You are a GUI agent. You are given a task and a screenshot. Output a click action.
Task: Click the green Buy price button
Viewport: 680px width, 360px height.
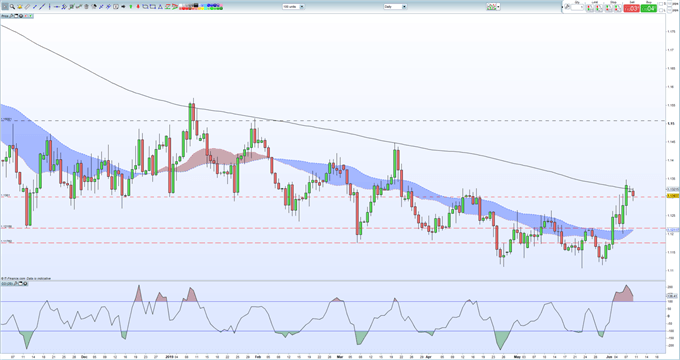[x=649, y=8]
